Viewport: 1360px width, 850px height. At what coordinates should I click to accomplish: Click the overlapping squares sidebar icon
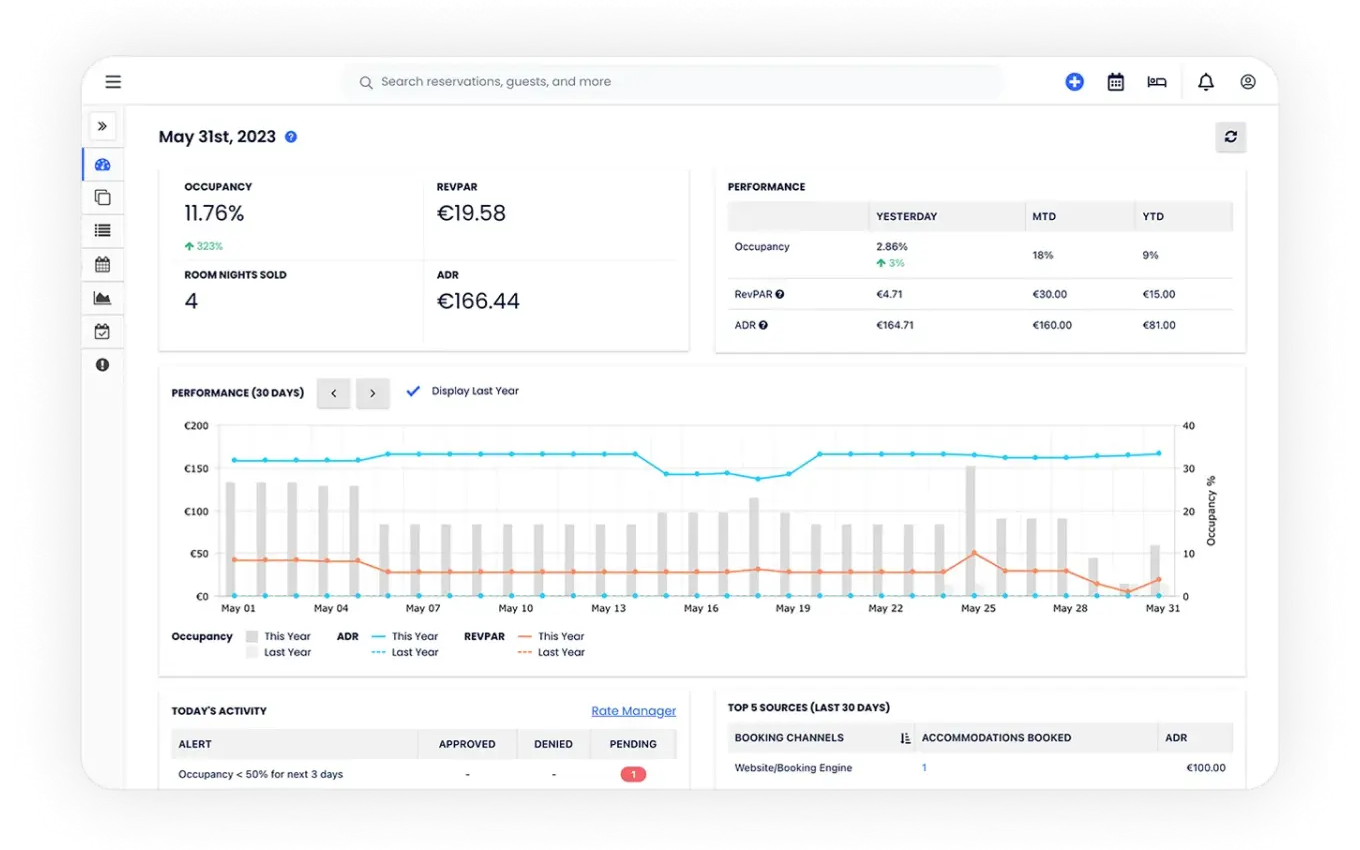[x=102, y=198]
